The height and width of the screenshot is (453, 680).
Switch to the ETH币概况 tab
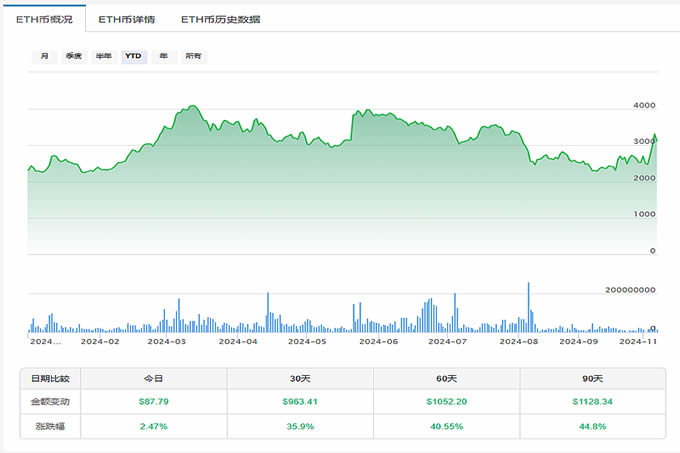pyautogui.click(x=43, y=19)
